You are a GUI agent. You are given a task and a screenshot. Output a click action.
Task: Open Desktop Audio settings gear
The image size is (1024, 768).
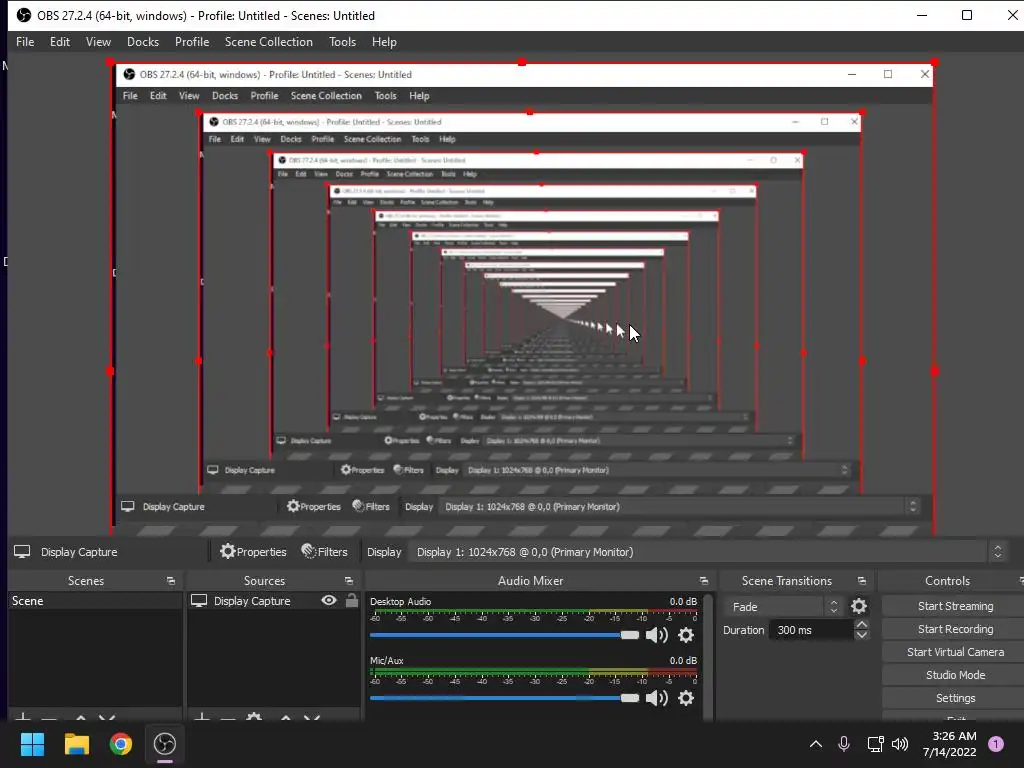pyautogui.click(x=686, y=635)
